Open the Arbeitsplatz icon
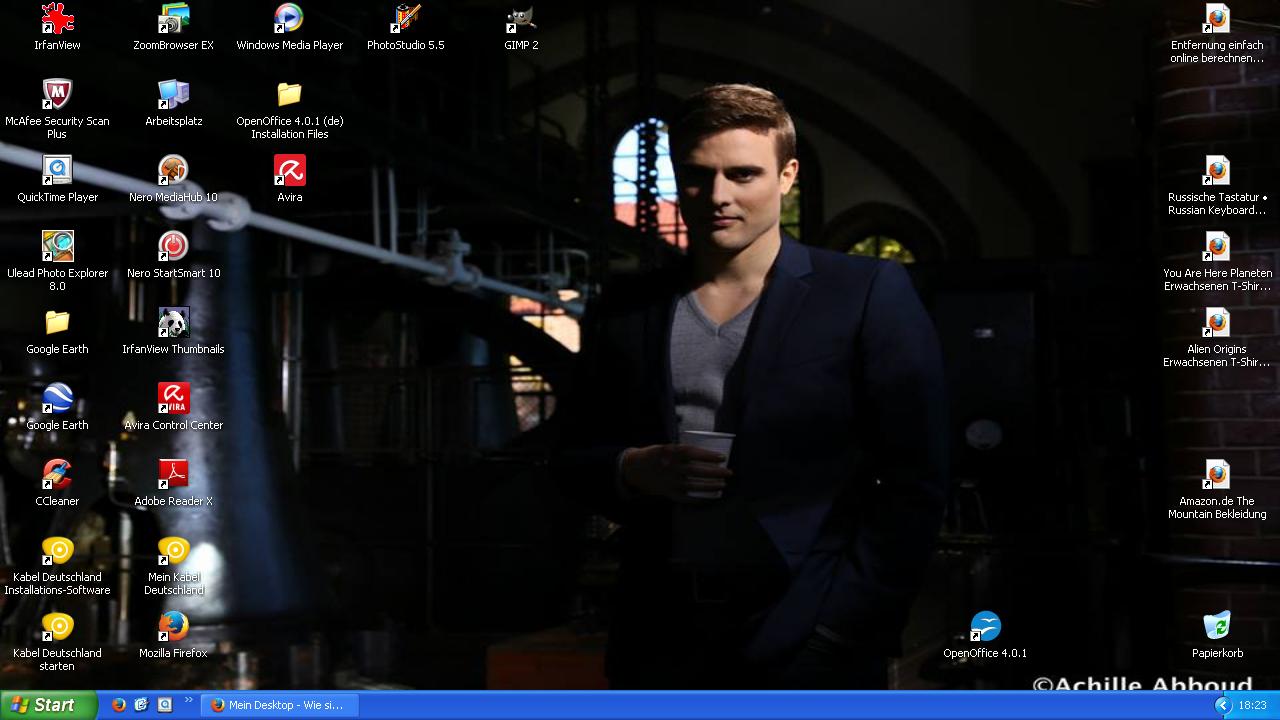The image size is (1280, 720). tap(173, 95)
